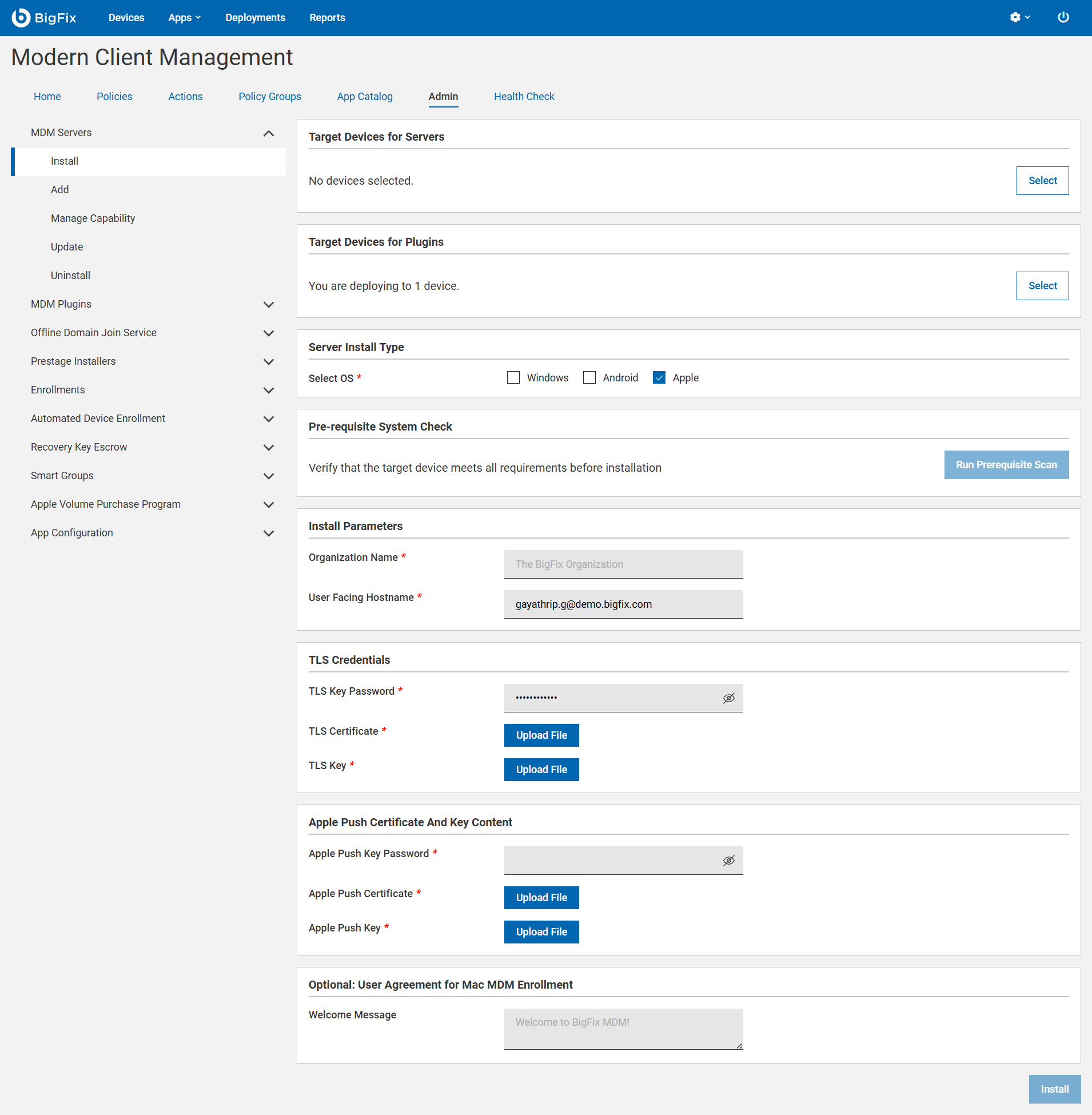Expand the Smart Groups section

tap(268, 476)
